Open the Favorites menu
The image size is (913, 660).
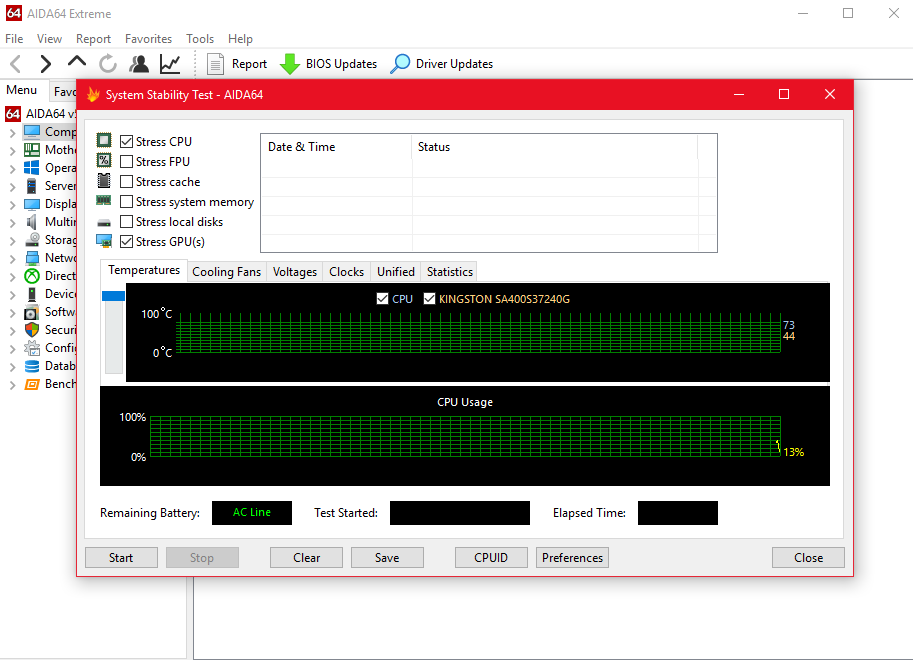pos(148,38)
